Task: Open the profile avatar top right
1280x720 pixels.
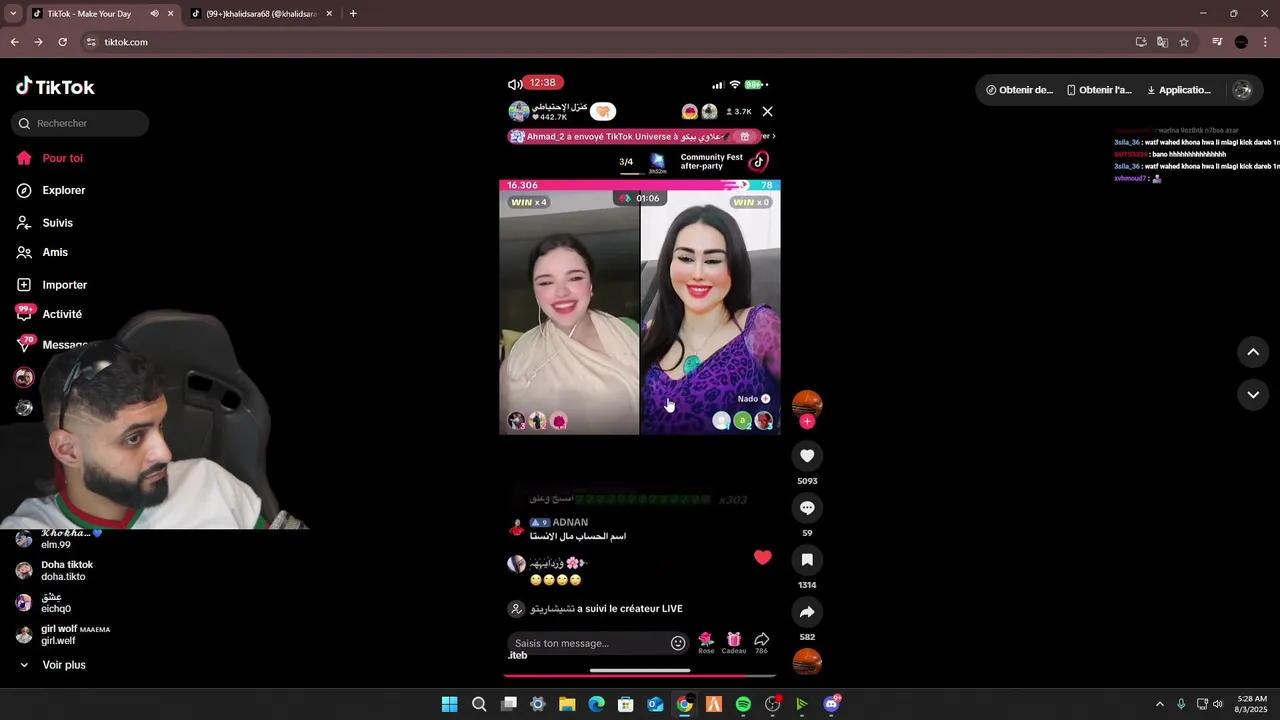Action: [1242, 90]
